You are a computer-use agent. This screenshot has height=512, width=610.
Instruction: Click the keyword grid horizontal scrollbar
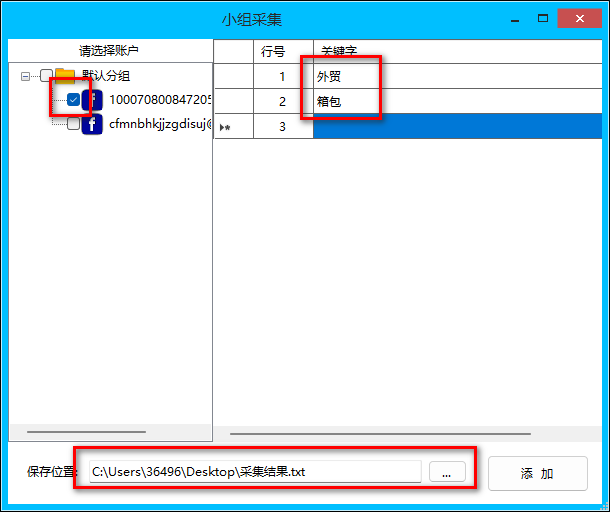pyautogui.click(x=380, y=434)
